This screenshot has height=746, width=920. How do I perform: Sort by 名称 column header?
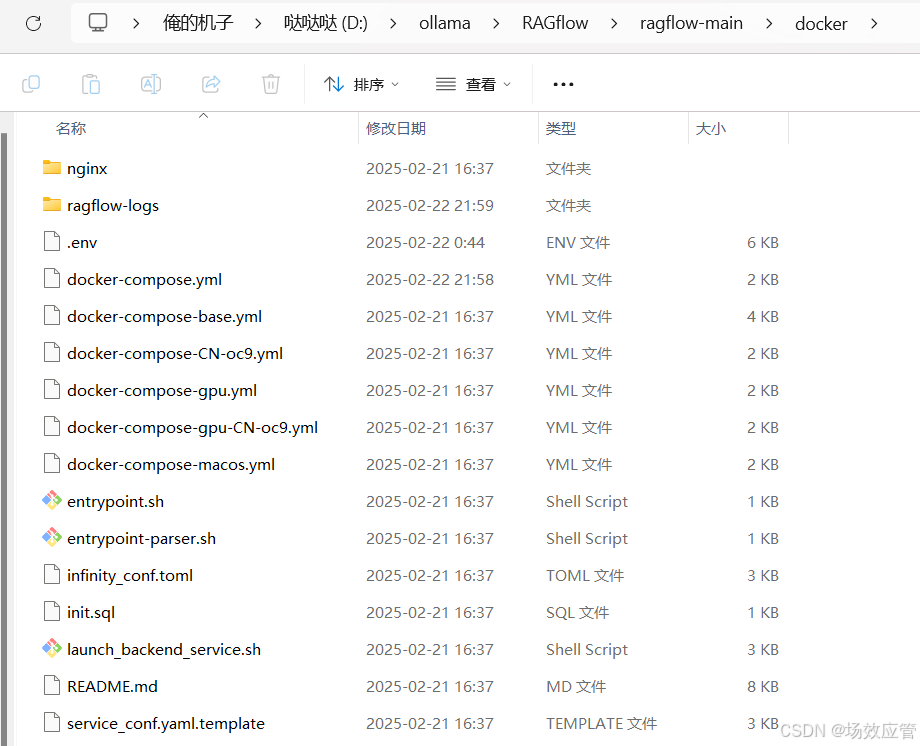70,128
